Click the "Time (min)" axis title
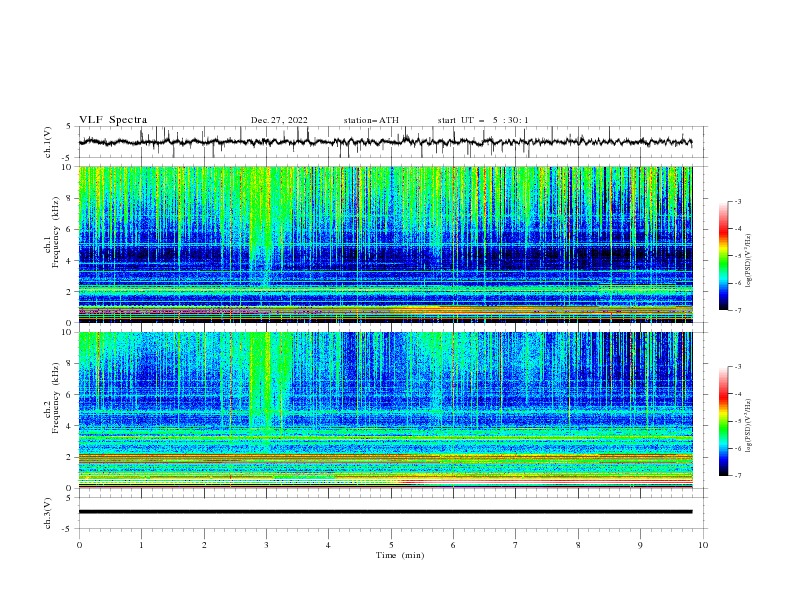Screen dimensions: 792x612 (x=400, y=555)
